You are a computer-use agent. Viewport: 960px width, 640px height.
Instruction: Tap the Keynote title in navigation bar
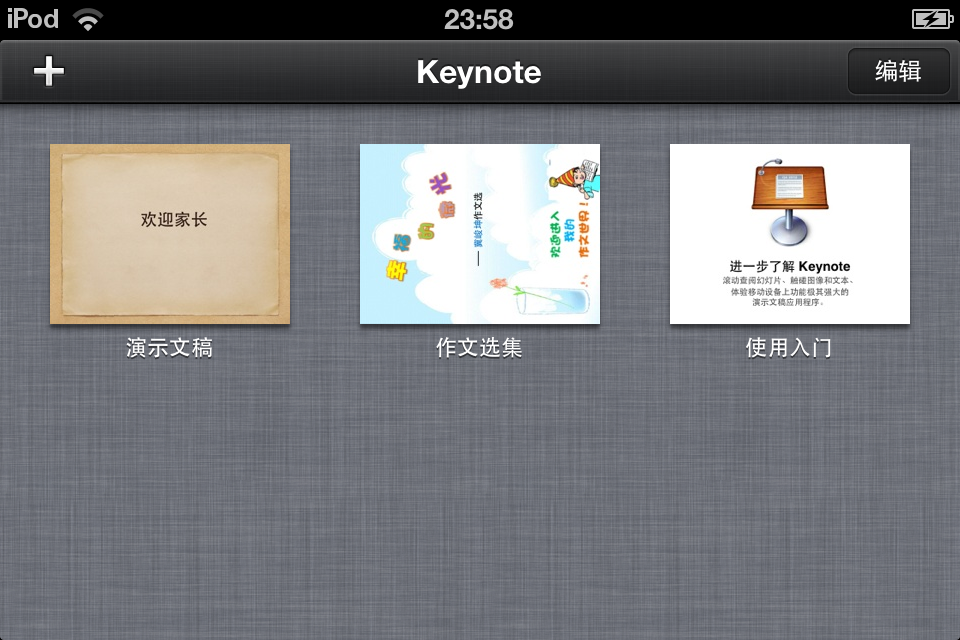[x=479, y=72]
